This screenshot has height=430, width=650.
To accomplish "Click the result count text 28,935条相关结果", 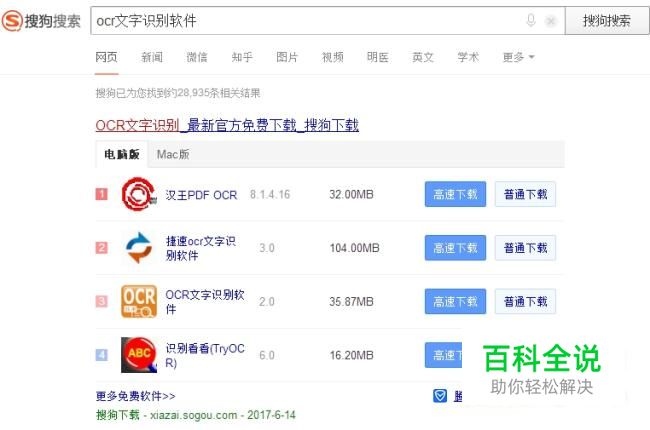I will click(x=219, y=93).
